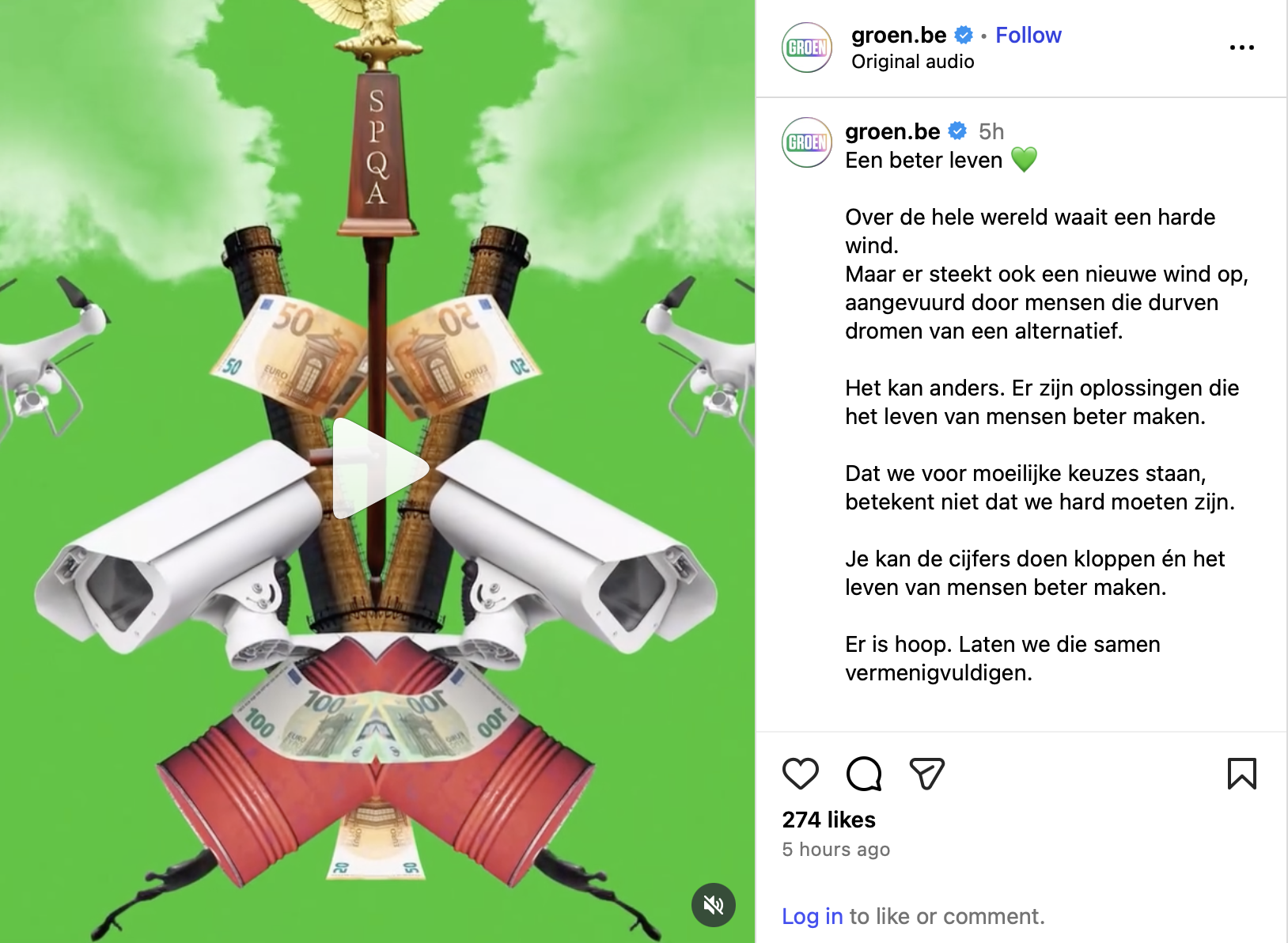Unmute the video with the speaker icon
The height and width of the screenshot is (943, 1288).
click(714, 904)
